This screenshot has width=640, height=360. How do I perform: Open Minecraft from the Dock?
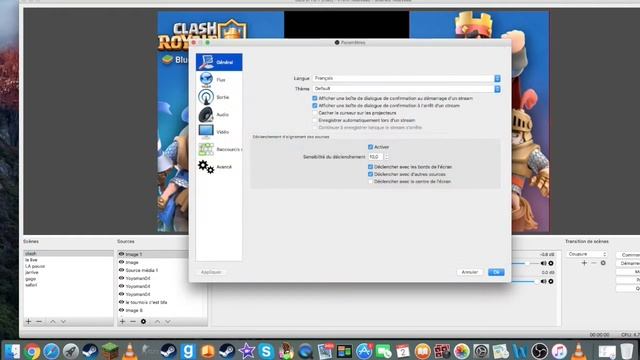coord(110,351)
